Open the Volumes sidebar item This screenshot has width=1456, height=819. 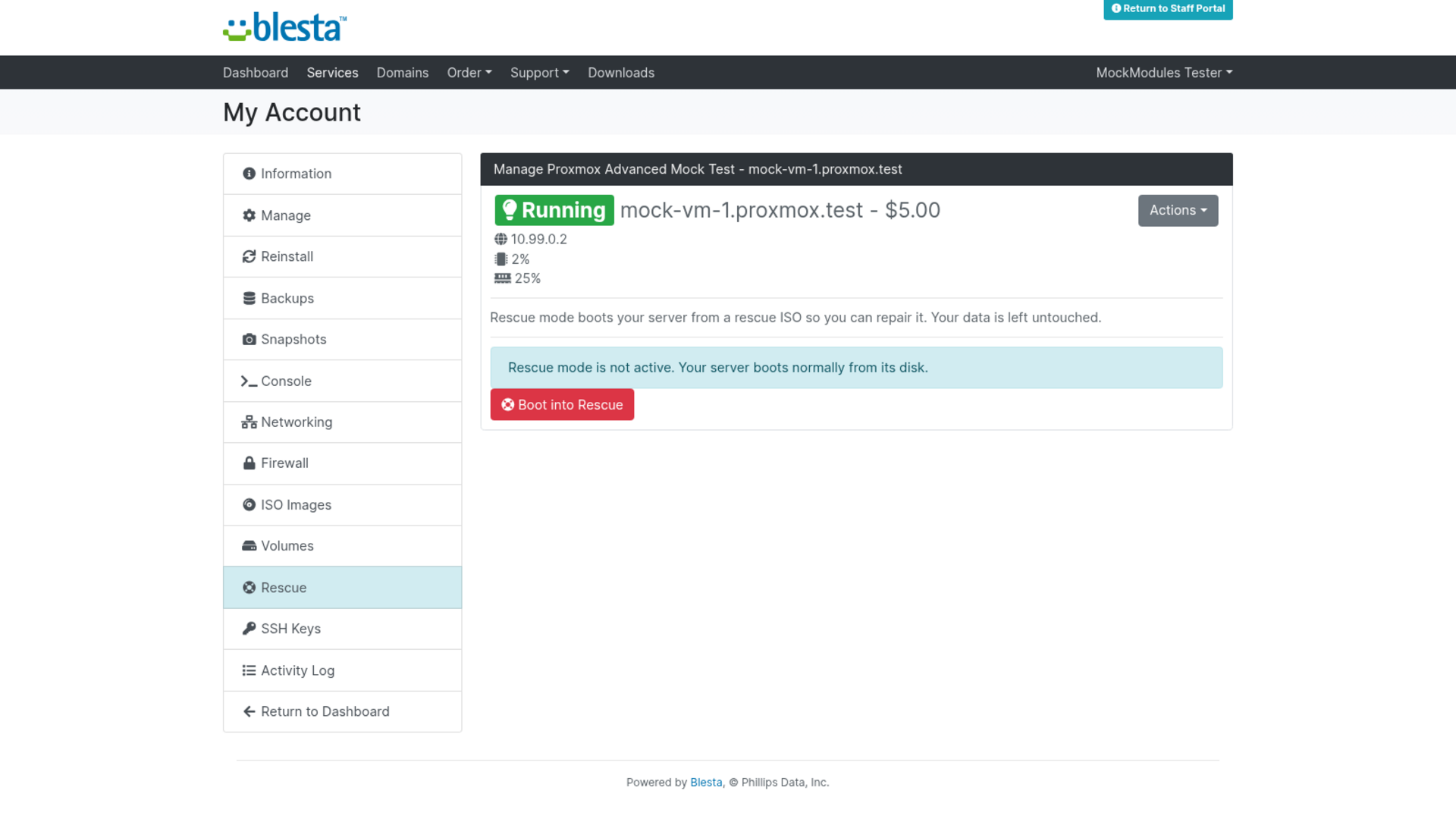coord(343,546)
